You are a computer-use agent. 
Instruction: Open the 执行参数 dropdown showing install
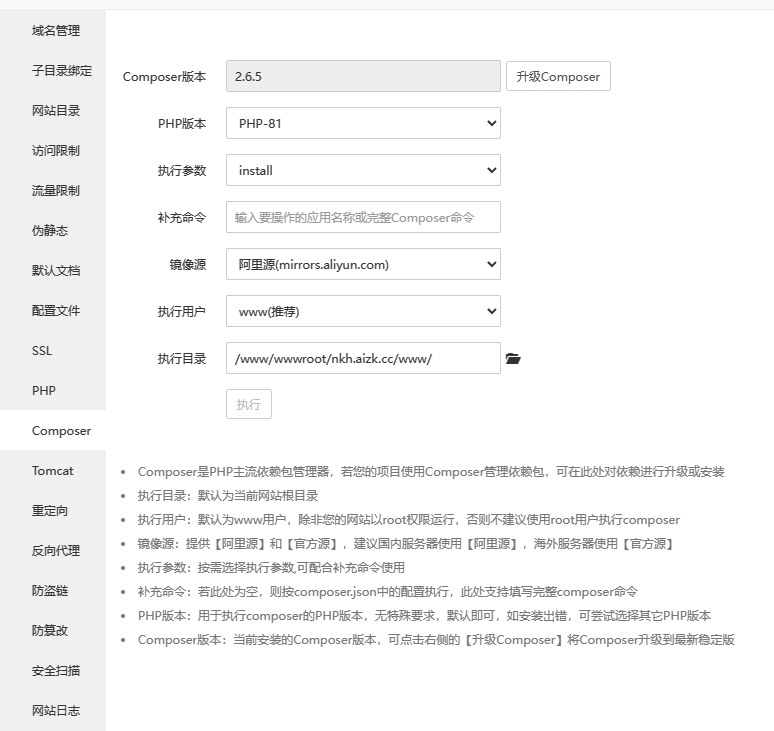[x=363, y=170]
